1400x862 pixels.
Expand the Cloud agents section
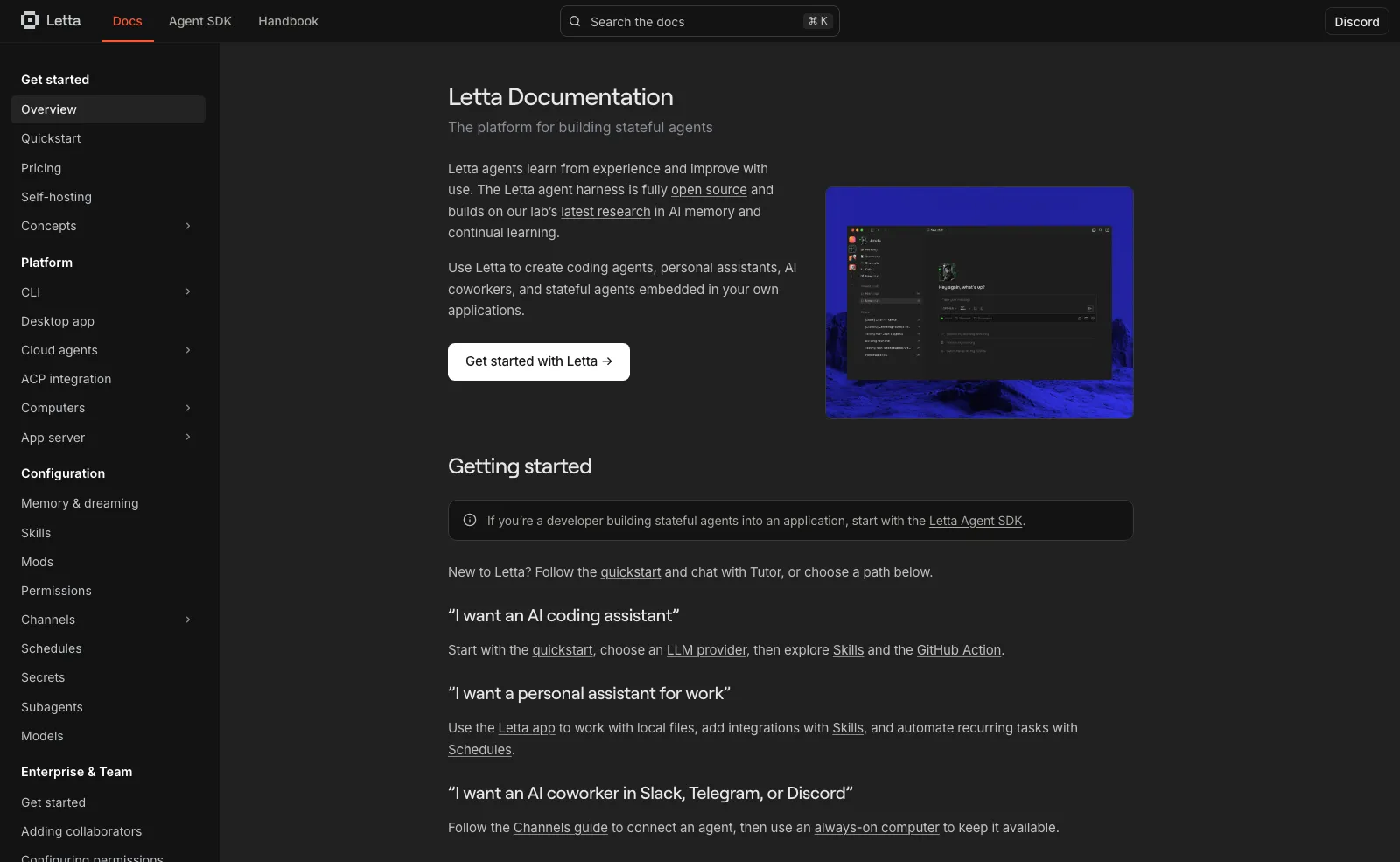pos(188,350)
